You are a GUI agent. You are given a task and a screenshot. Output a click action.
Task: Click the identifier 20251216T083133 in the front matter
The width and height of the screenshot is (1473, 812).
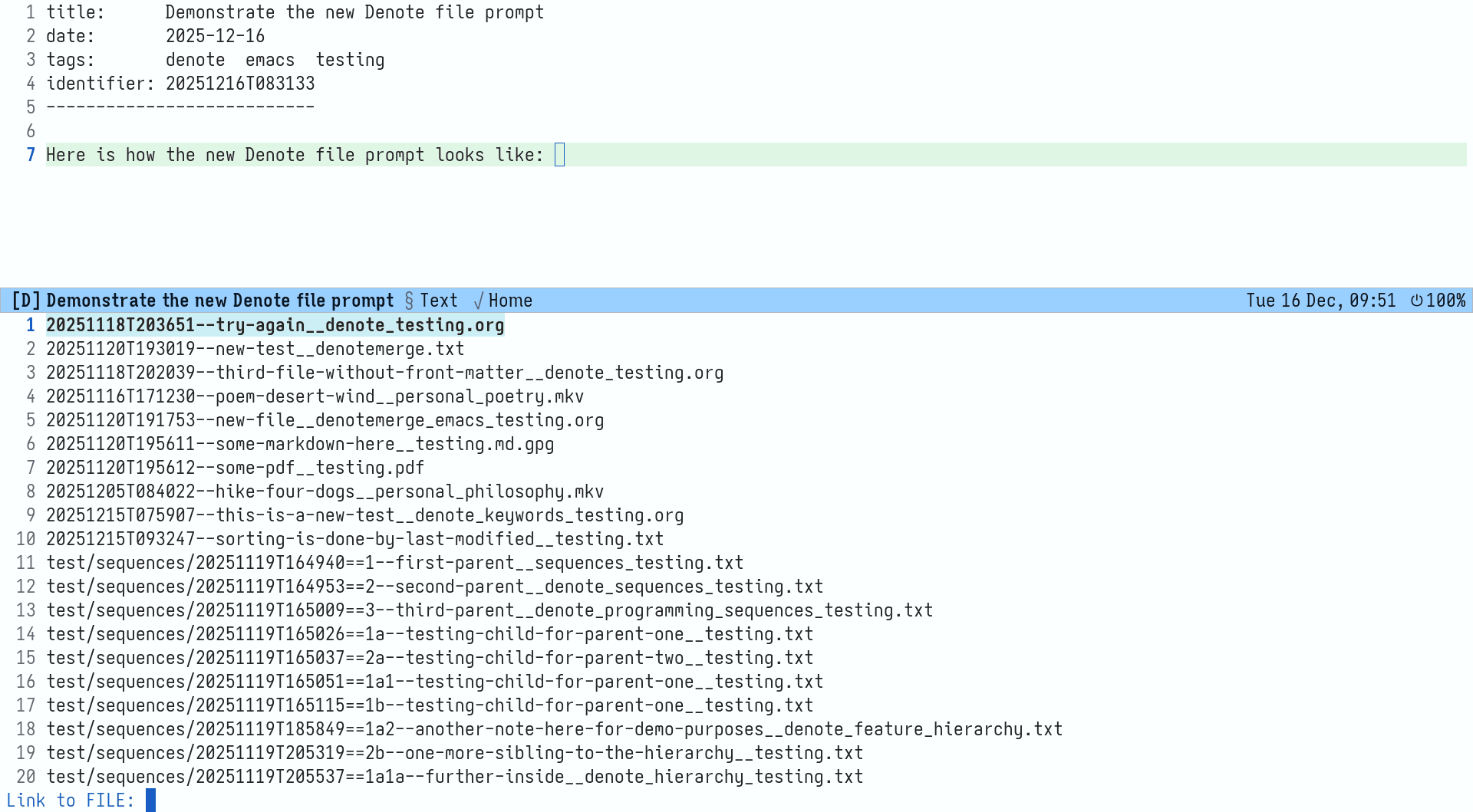coord(239,83)
